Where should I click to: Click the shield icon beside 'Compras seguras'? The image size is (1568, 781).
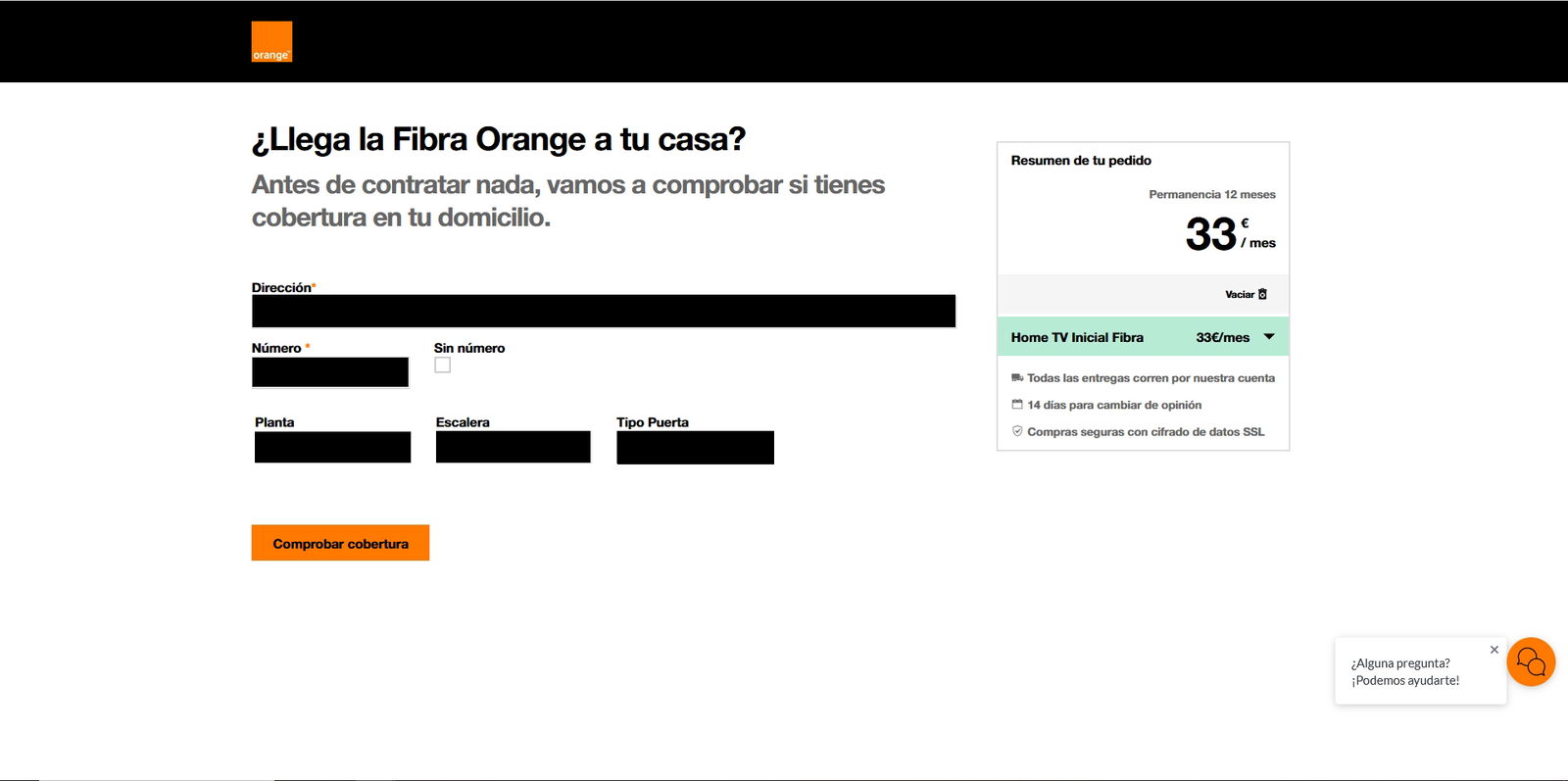coord(1017,431)
